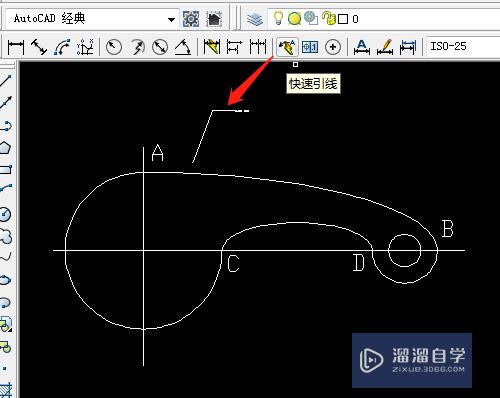Viewport: 500px width, 398px height.
Task: Click the Dimension Edit tool
Action: coord(362,47)
